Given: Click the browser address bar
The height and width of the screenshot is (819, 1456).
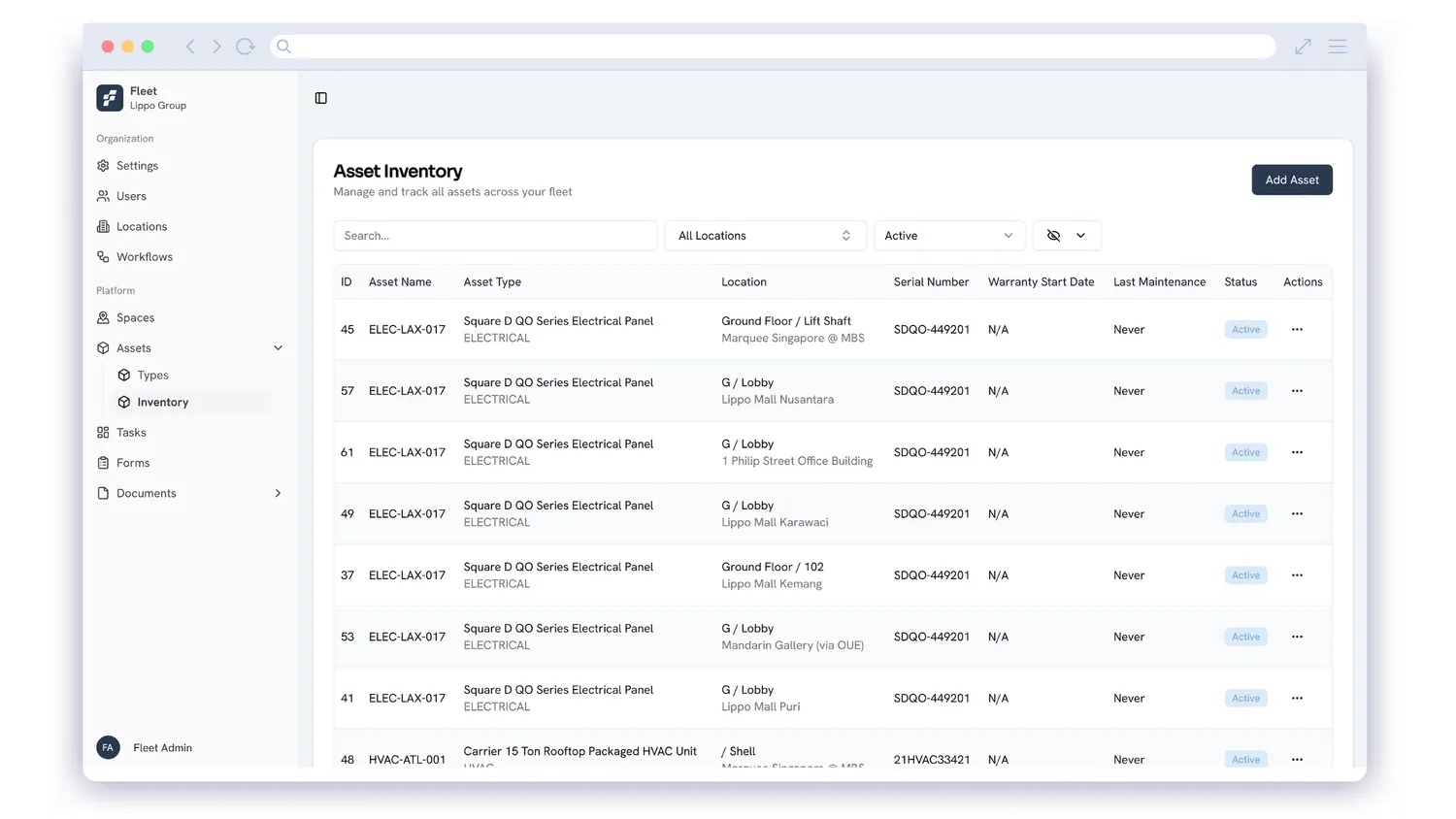Looking at the screenshot, I should 773,47.
